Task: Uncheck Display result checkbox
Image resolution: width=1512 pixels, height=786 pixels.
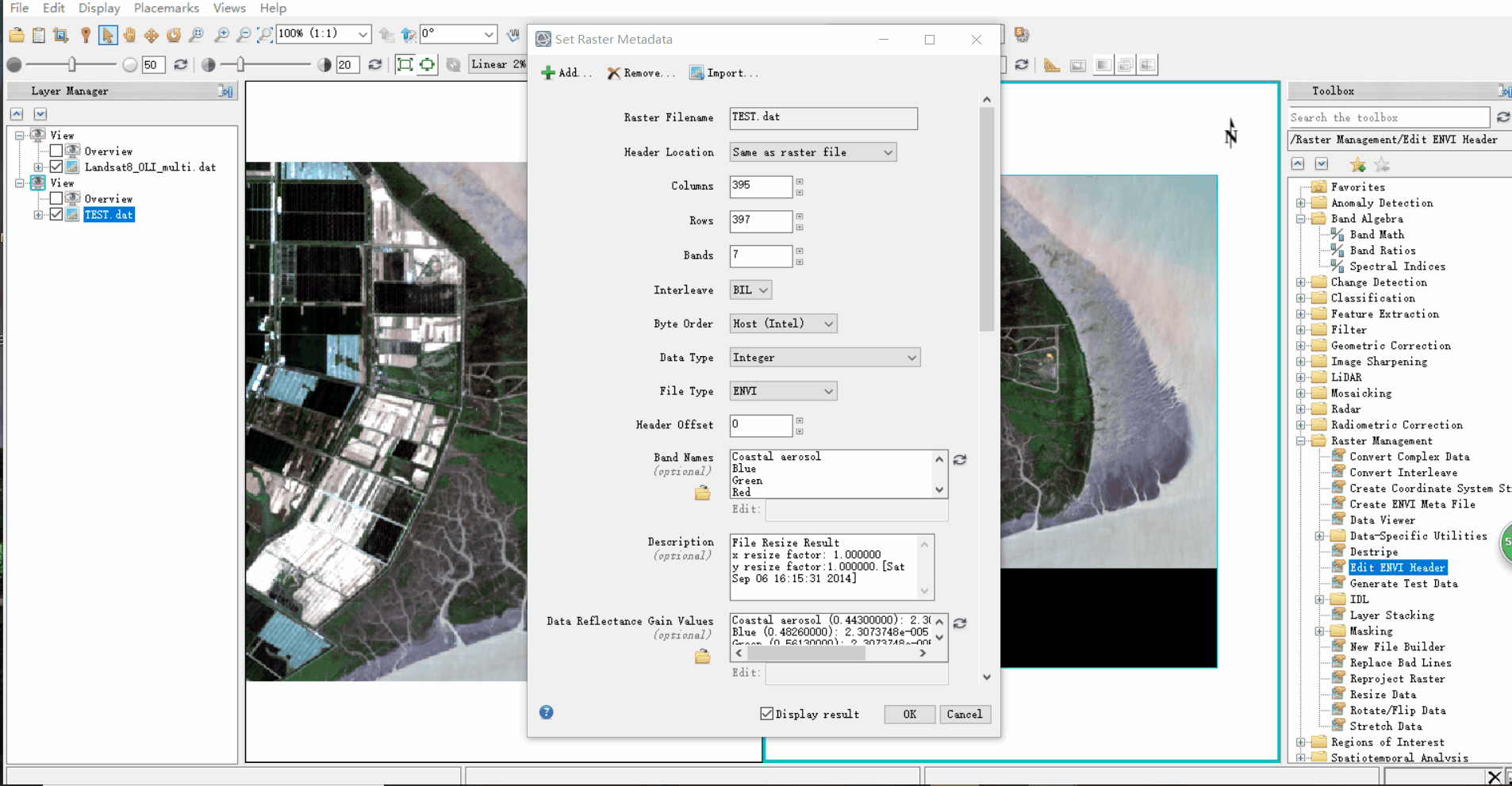Action: 767,714
